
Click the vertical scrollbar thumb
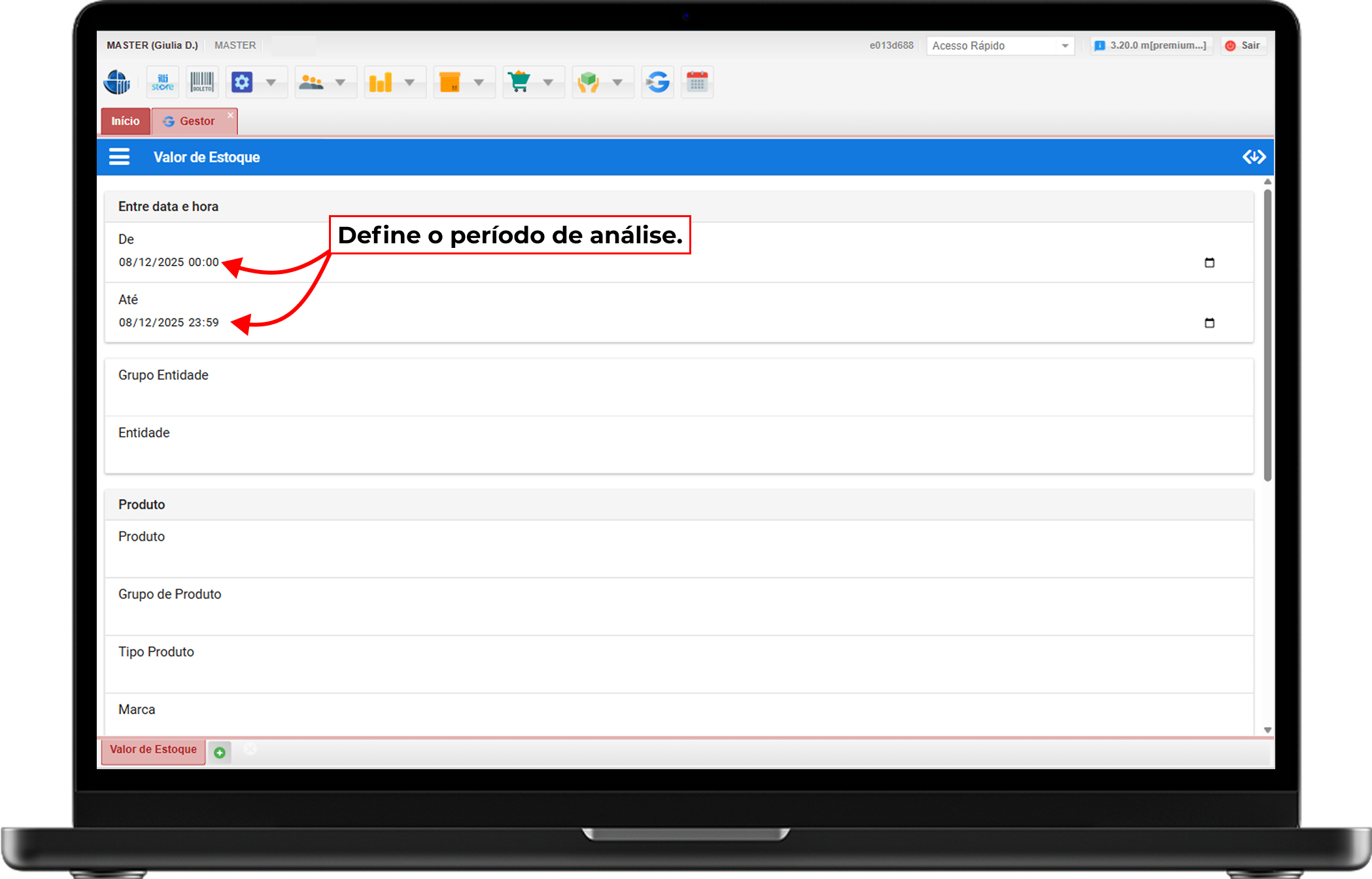pos(1267,334)
